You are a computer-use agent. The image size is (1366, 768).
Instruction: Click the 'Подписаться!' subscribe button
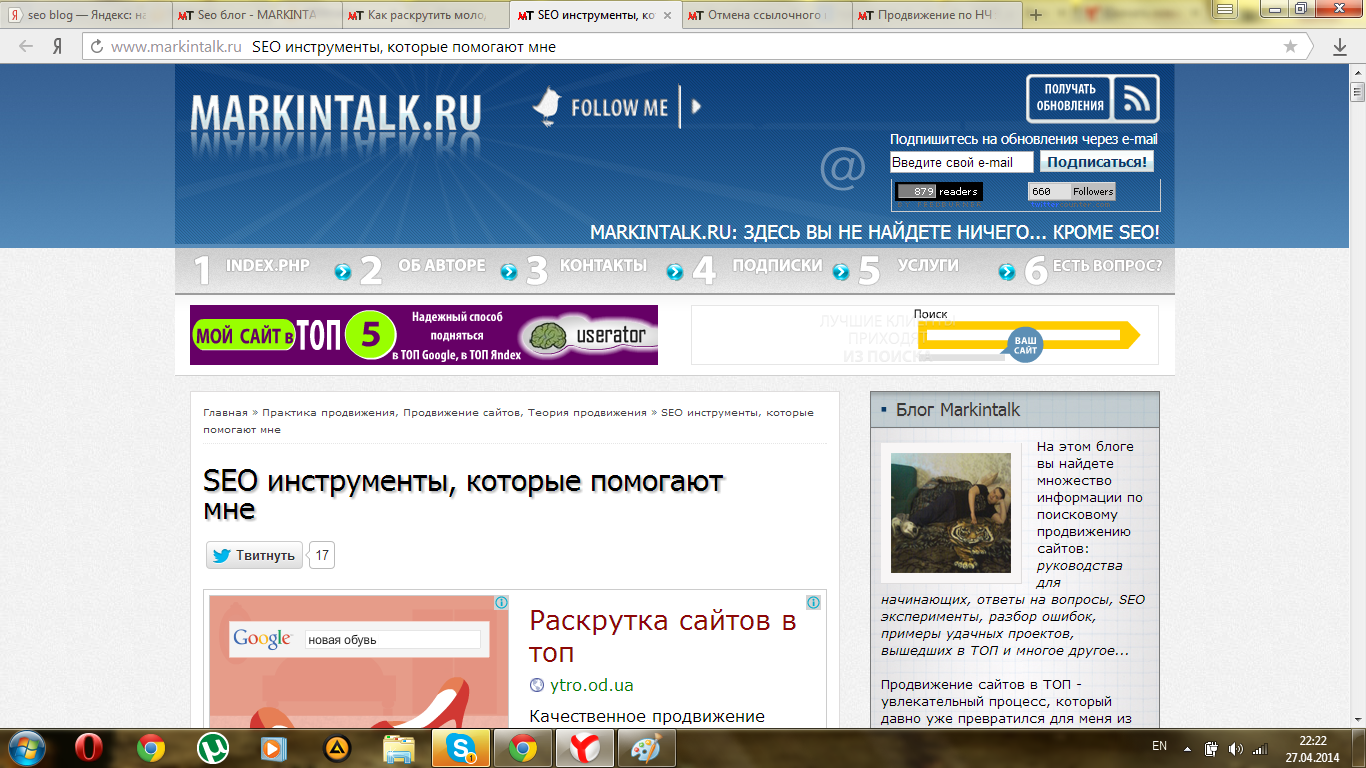coord(1097,162)
